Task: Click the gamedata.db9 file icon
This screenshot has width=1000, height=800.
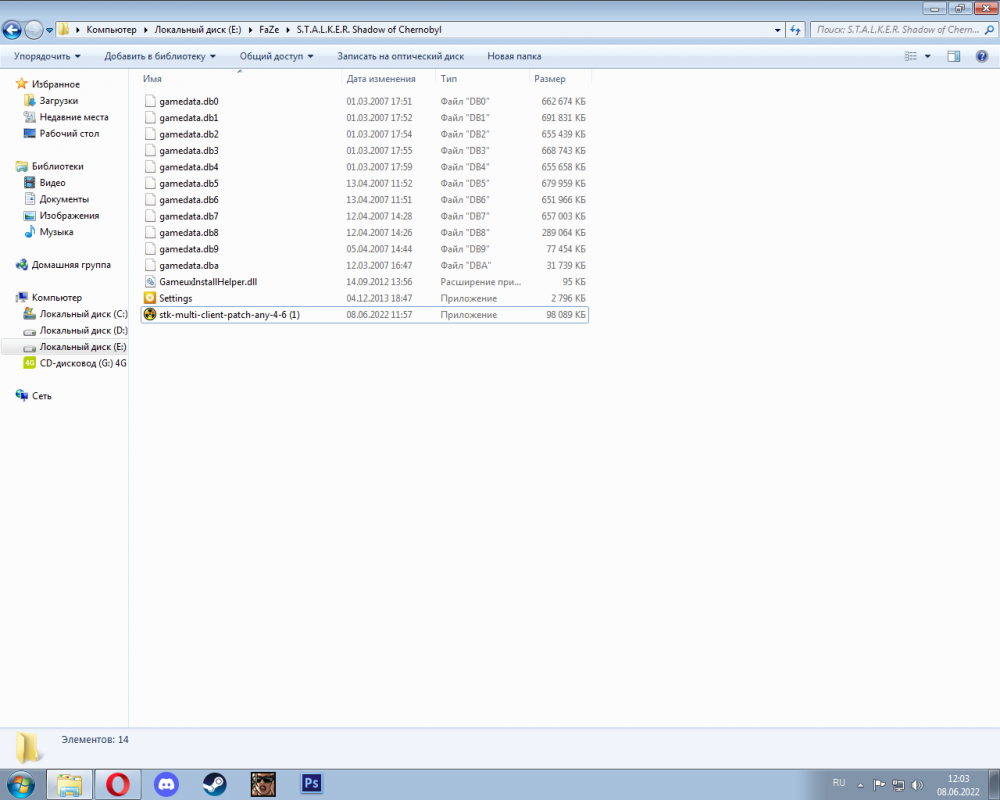Action: pyautogui.click(x=150, y=249)
